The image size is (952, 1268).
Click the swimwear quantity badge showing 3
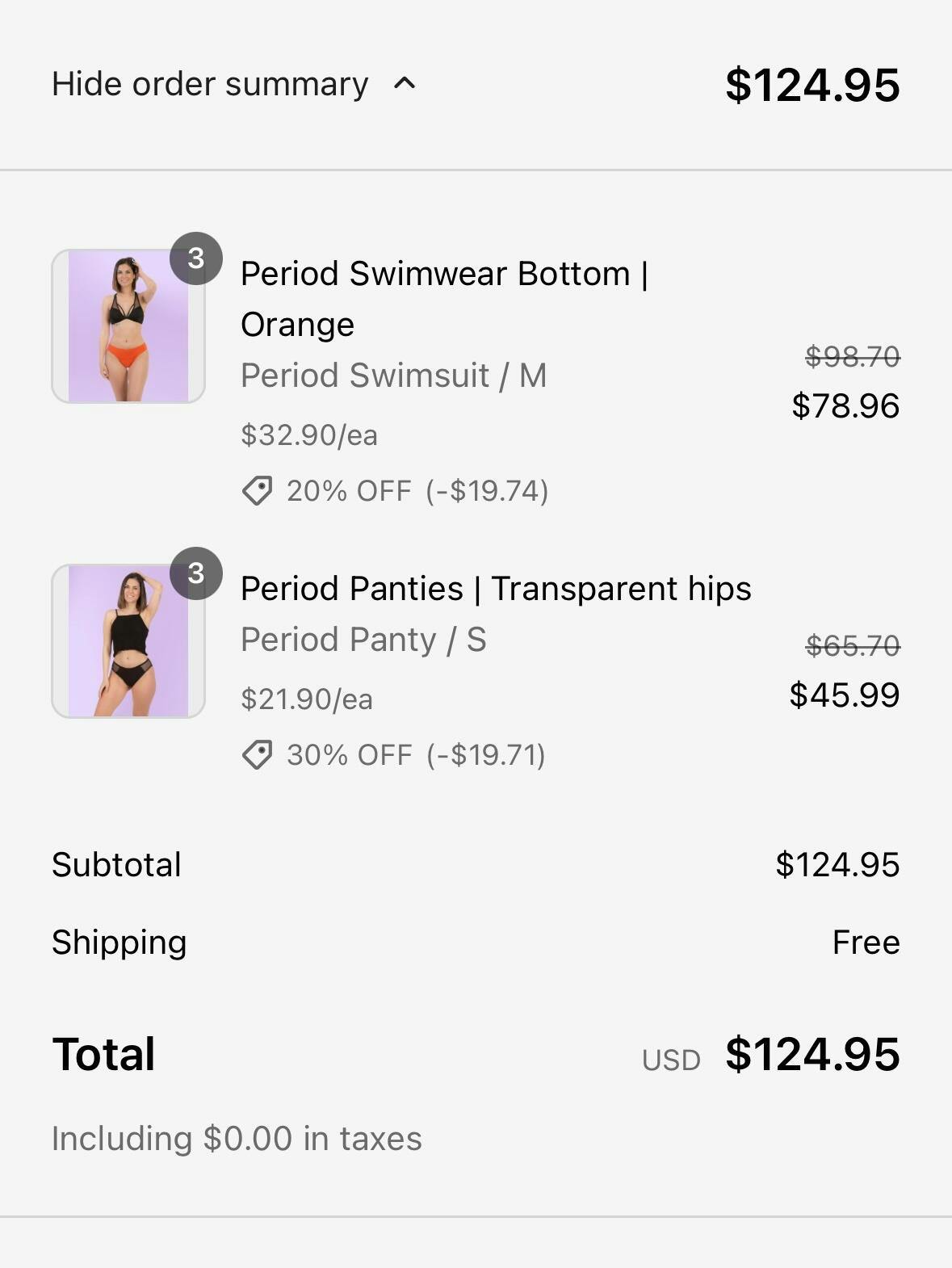point(195,258)
